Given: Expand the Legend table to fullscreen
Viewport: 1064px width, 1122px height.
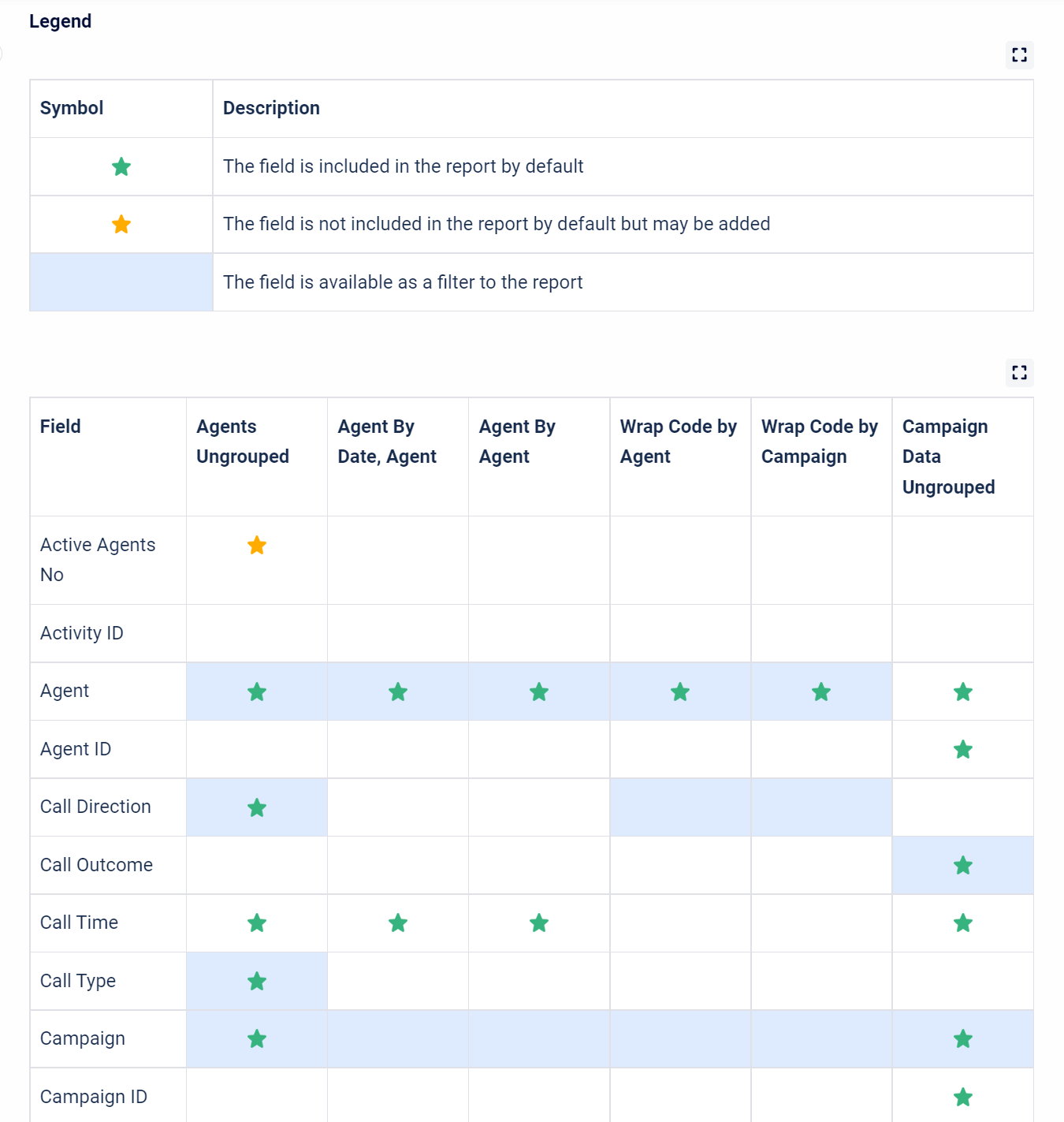Looking at the screenshot, I should (1019, 55).
